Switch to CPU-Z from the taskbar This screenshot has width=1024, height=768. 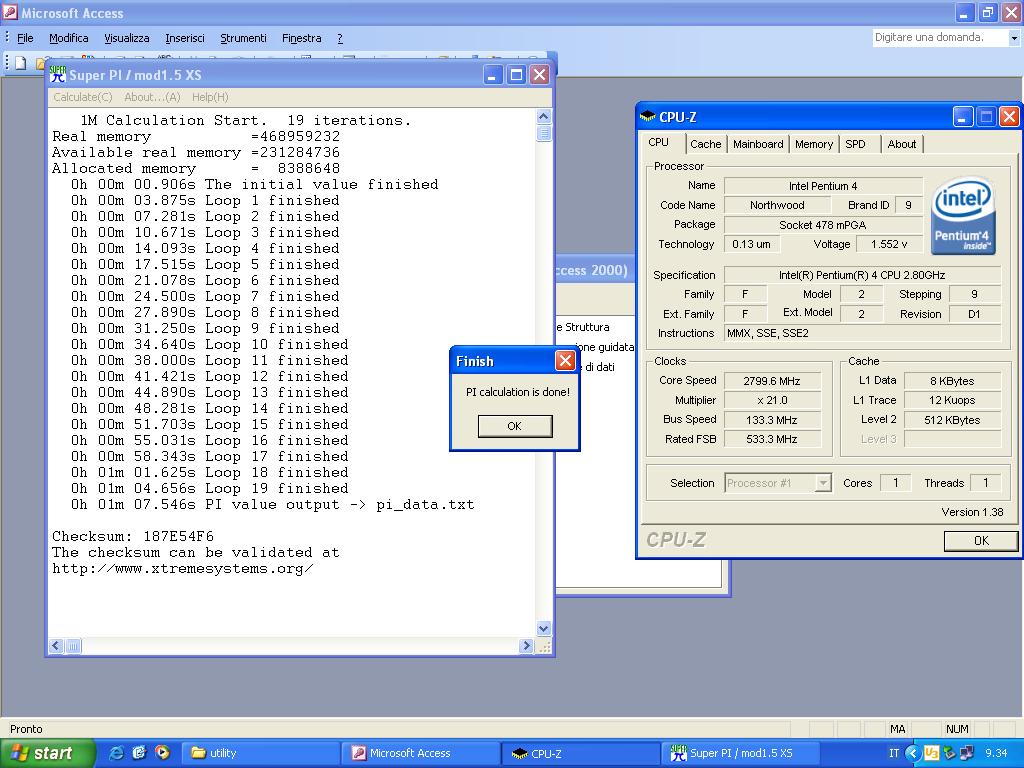click(581, 753)
